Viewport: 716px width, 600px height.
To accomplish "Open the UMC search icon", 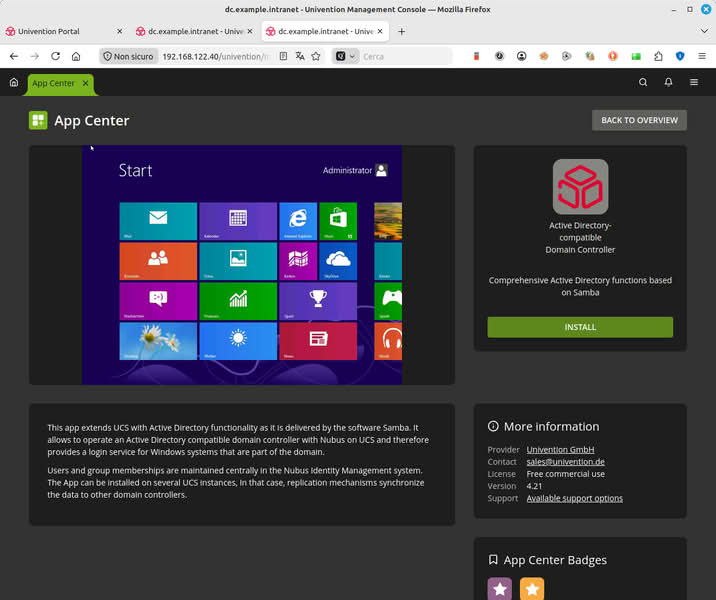I will pos(643,82).
